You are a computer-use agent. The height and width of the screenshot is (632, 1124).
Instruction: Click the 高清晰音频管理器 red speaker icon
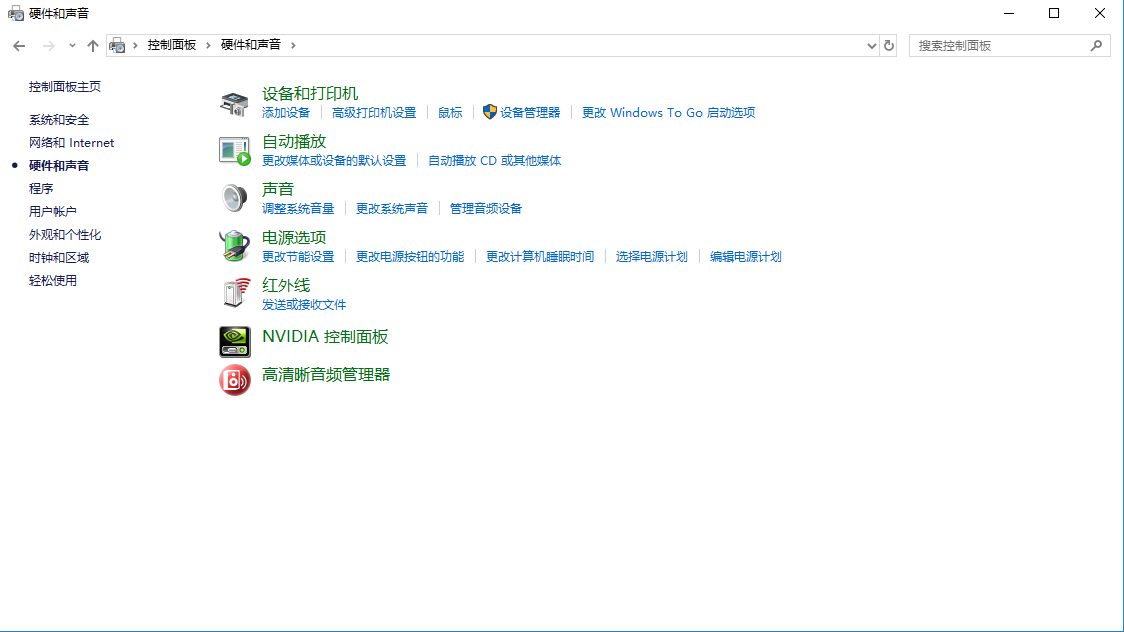coord(234,379)
